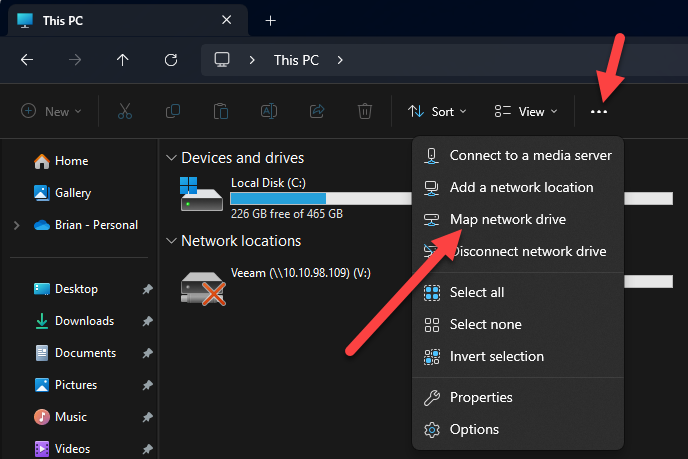Go up one folder level arrow
Viewport: 688px width, 459px height.
tap(122, 60)
